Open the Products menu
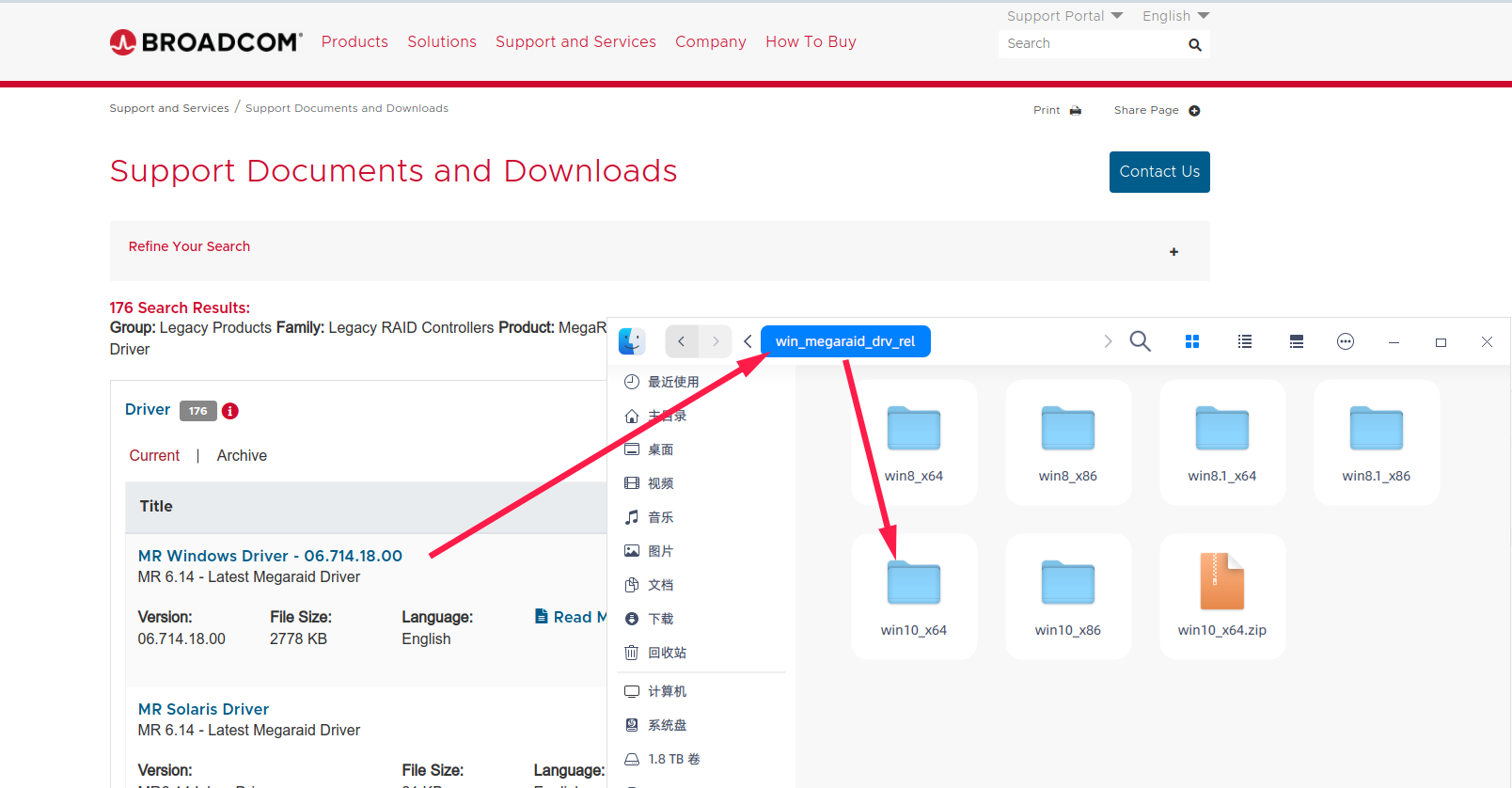The height and width of the screenshot is (788, 1512). pos(354,41)
